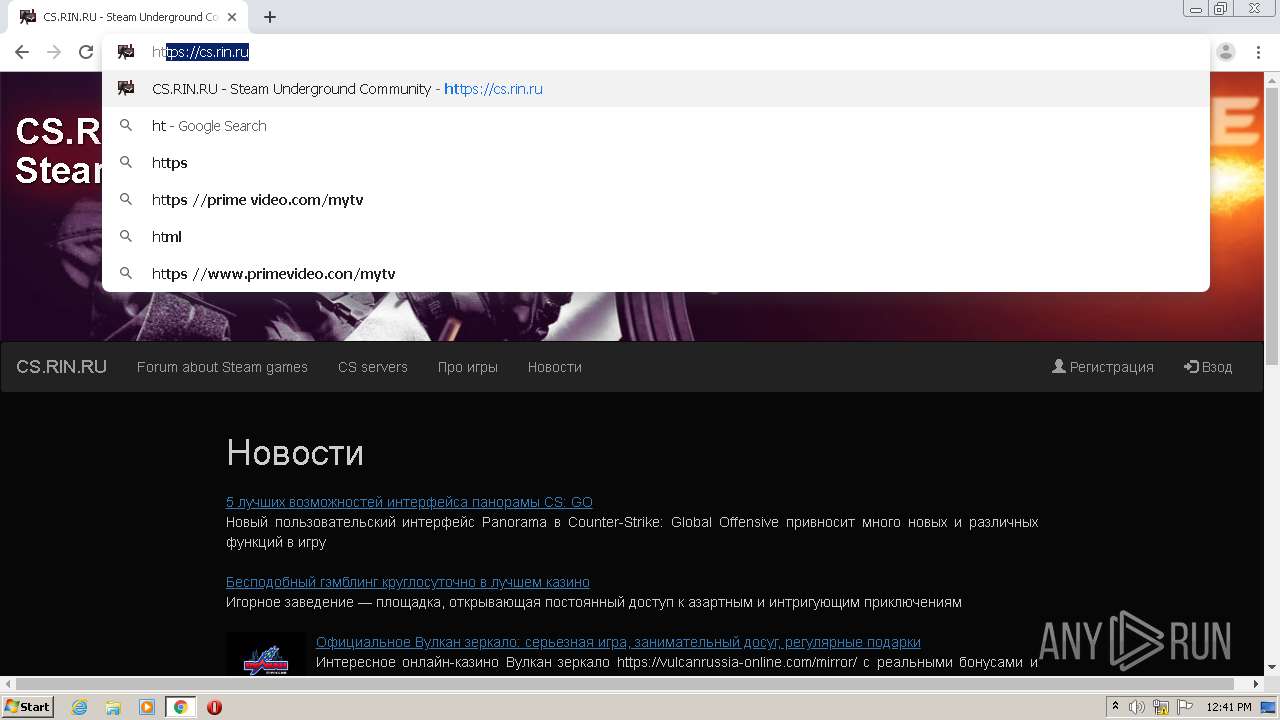Open Windows Explorer folder taskbar icon
The width and height of the screenshot is (1280, 720).
[x=113, y=707]
